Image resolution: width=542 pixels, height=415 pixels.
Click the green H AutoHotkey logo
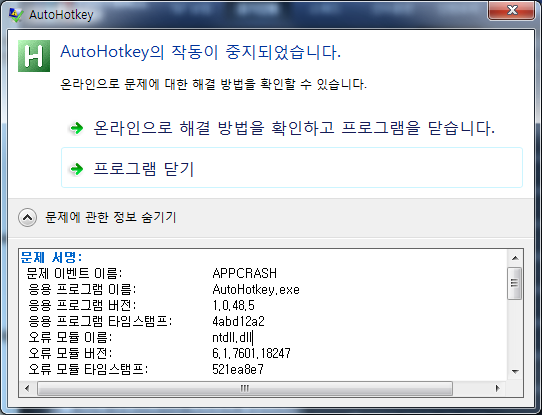[34, 56]
